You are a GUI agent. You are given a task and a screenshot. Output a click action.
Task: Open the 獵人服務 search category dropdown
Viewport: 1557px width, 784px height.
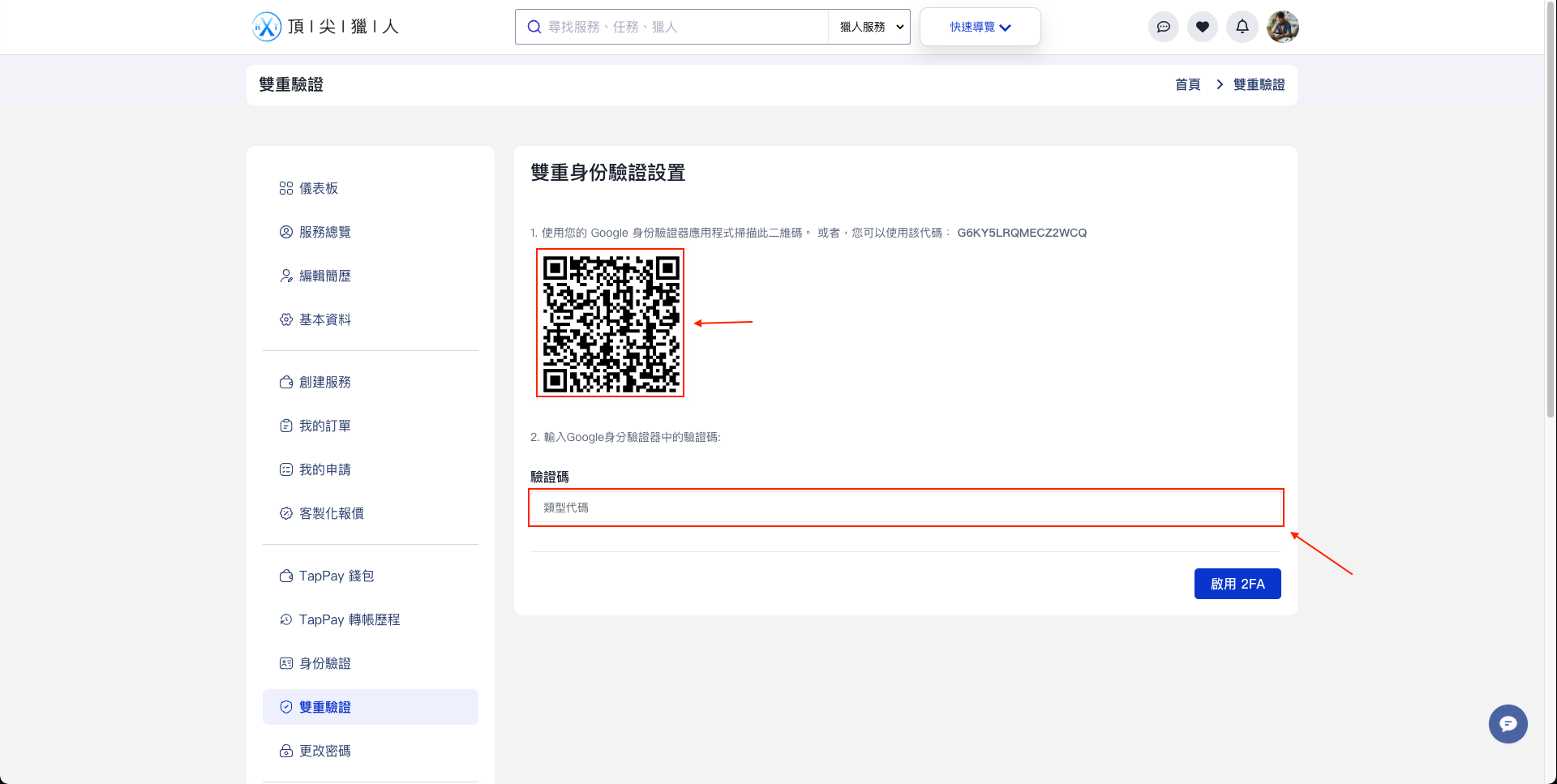(x=868, y=27)
